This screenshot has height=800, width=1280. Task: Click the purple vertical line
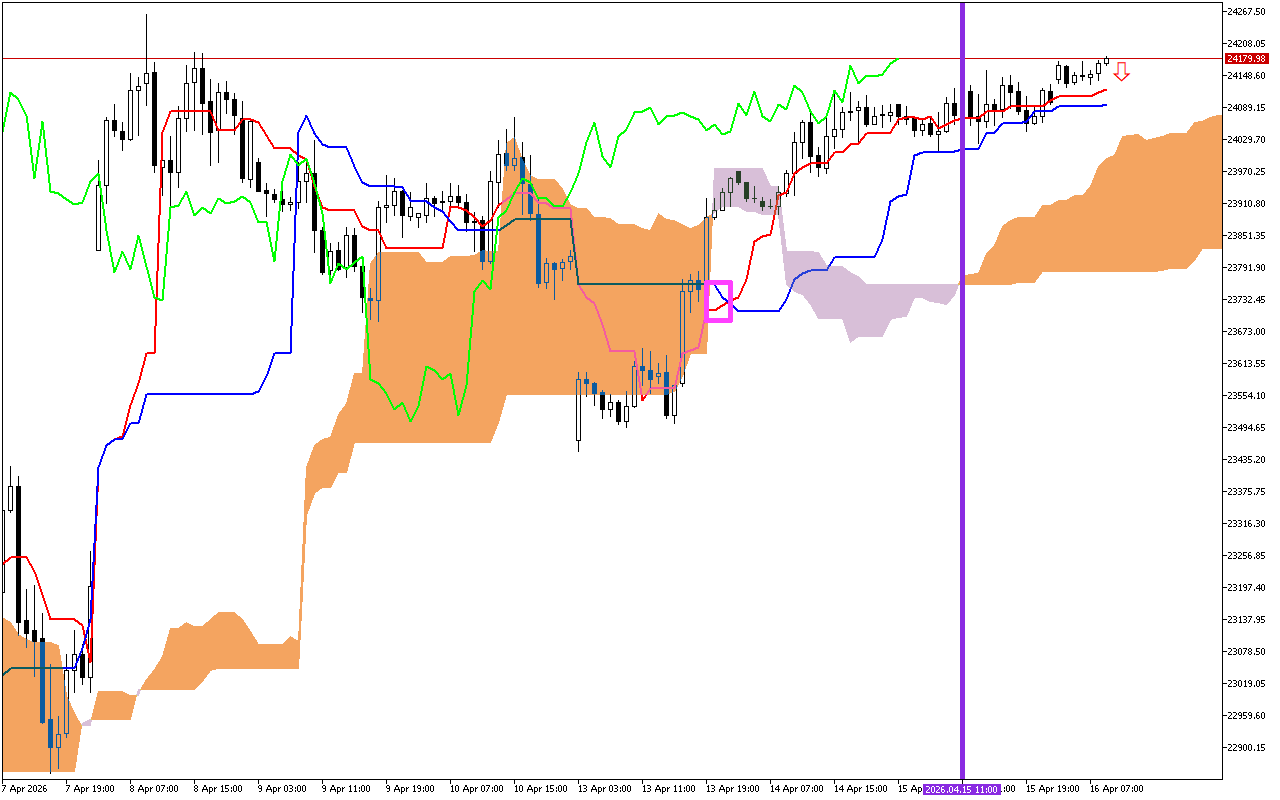(x=962, y=400)
